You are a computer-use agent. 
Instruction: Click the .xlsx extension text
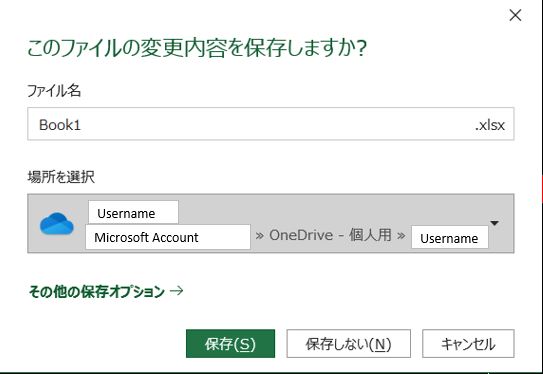tap(490, 125)
